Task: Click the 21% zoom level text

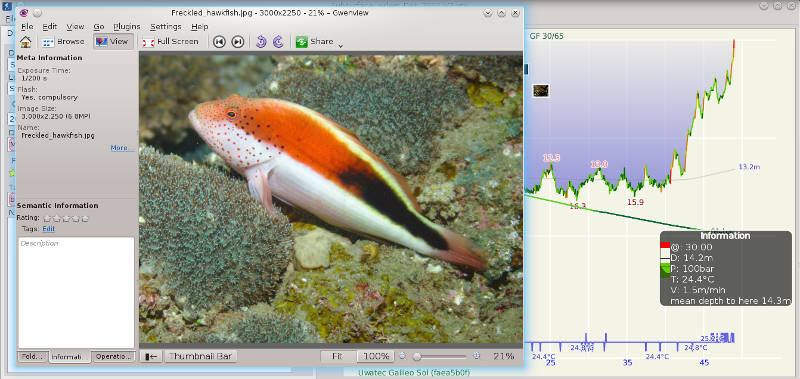Action: point(504,357)
